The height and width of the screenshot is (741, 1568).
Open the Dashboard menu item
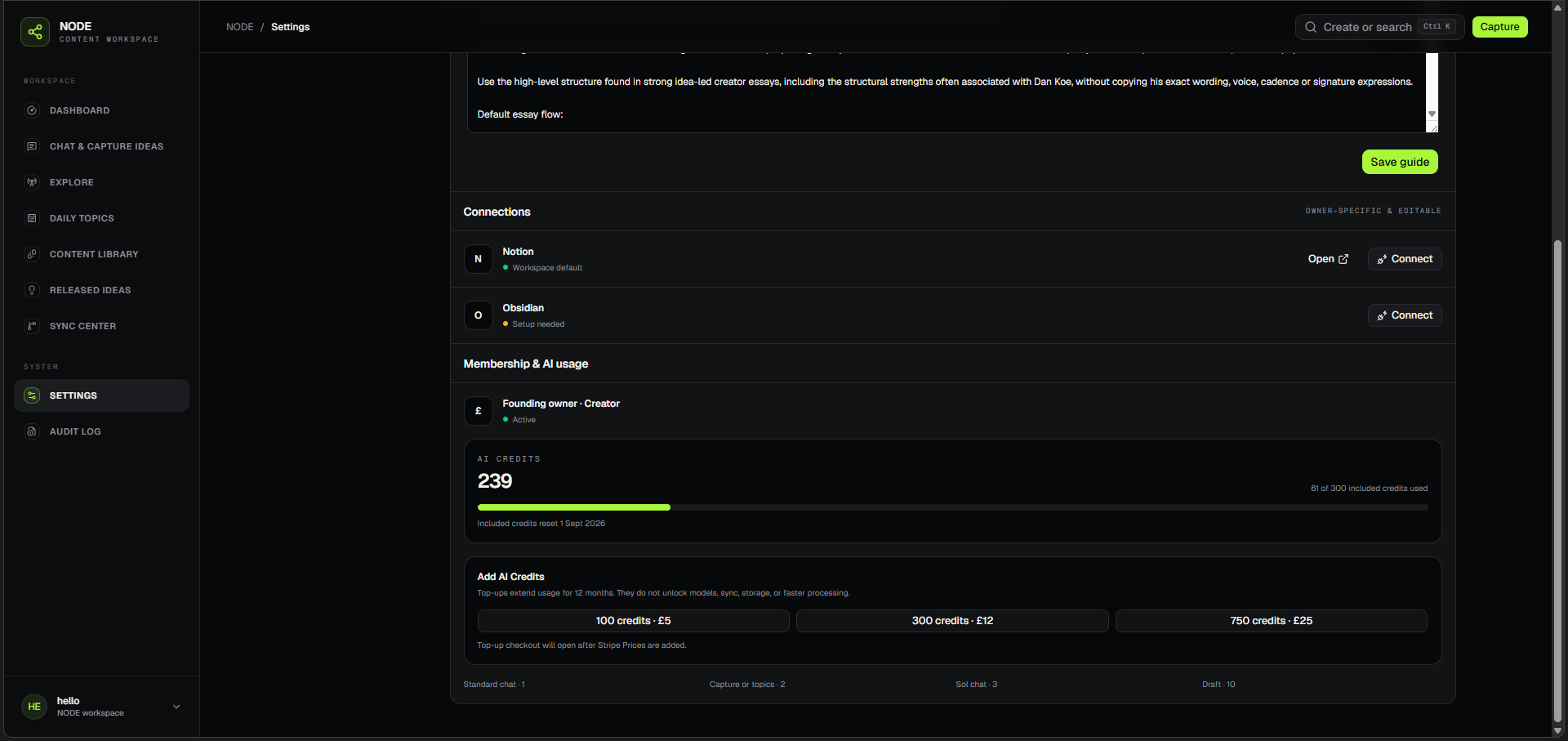(x=101, y=110)
